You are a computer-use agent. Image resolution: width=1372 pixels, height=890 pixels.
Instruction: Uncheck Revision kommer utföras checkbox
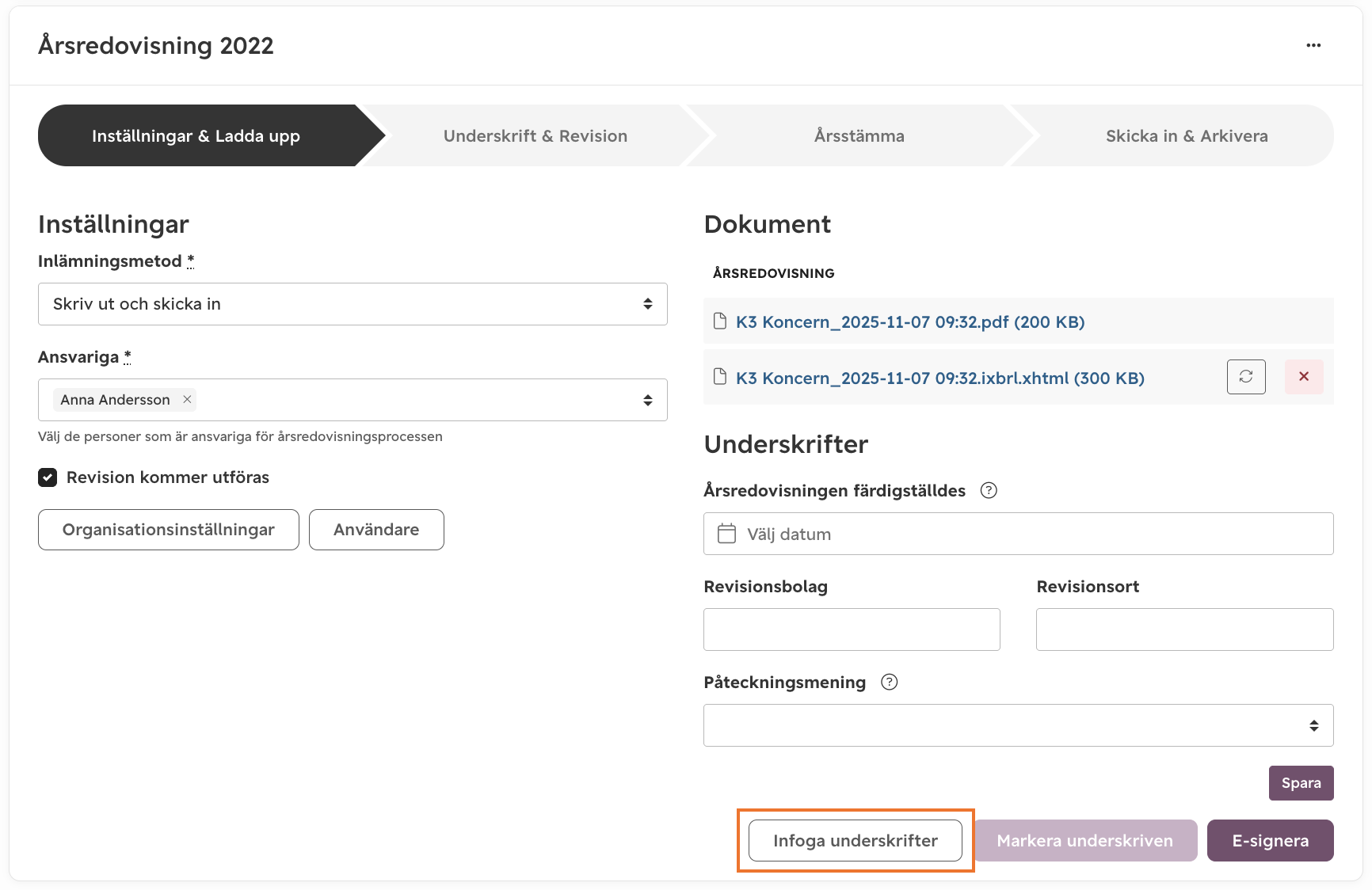48,477
